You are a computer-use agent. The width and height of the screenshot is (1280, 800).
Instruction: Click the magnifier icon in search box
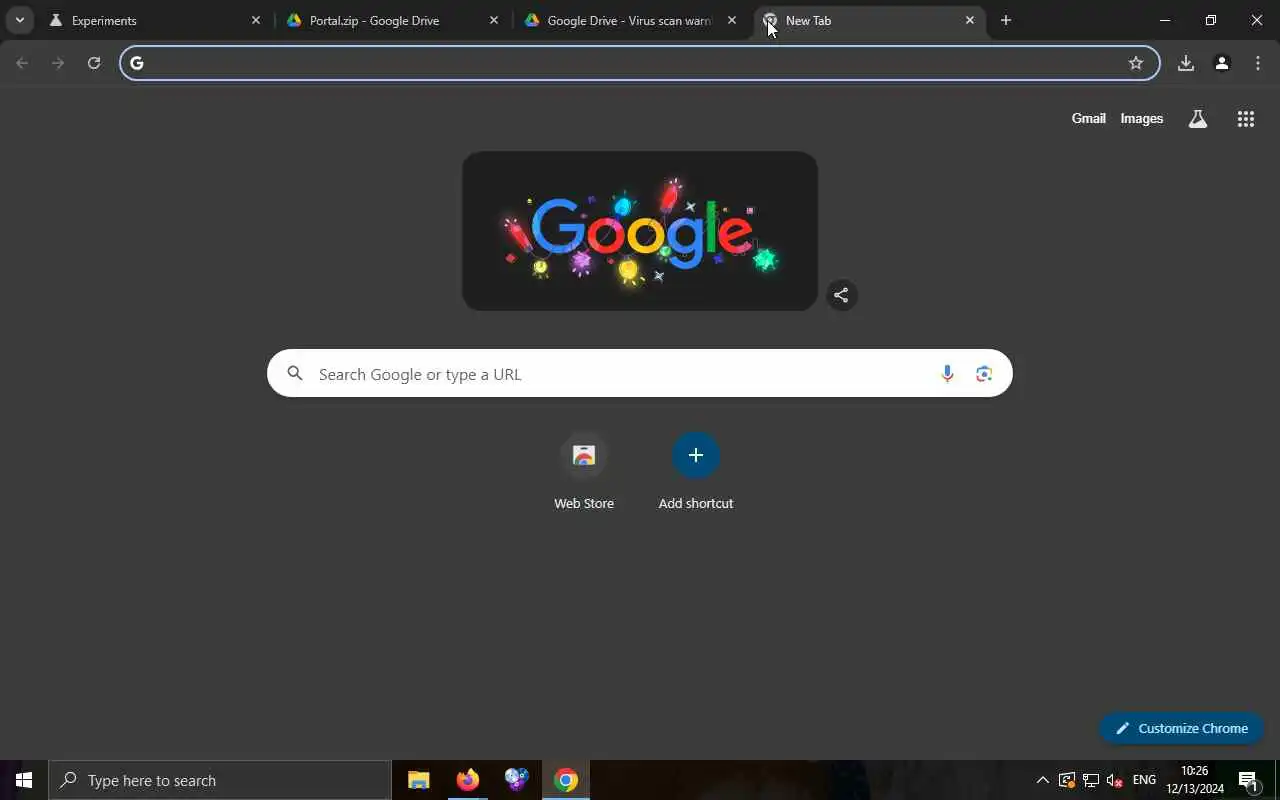295,373
